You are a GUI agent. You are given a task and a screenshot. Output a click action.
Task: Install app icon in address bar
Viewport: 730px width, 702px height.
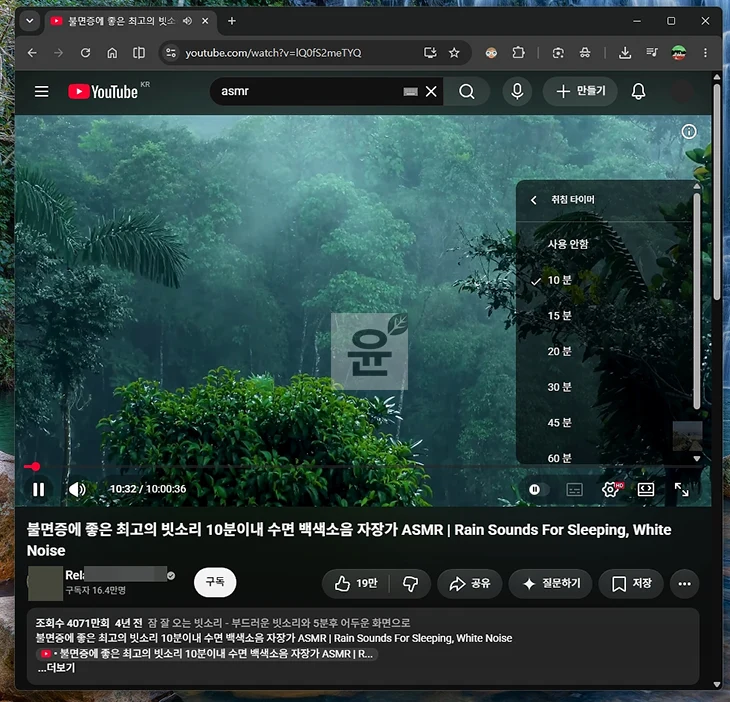[430, 53]
